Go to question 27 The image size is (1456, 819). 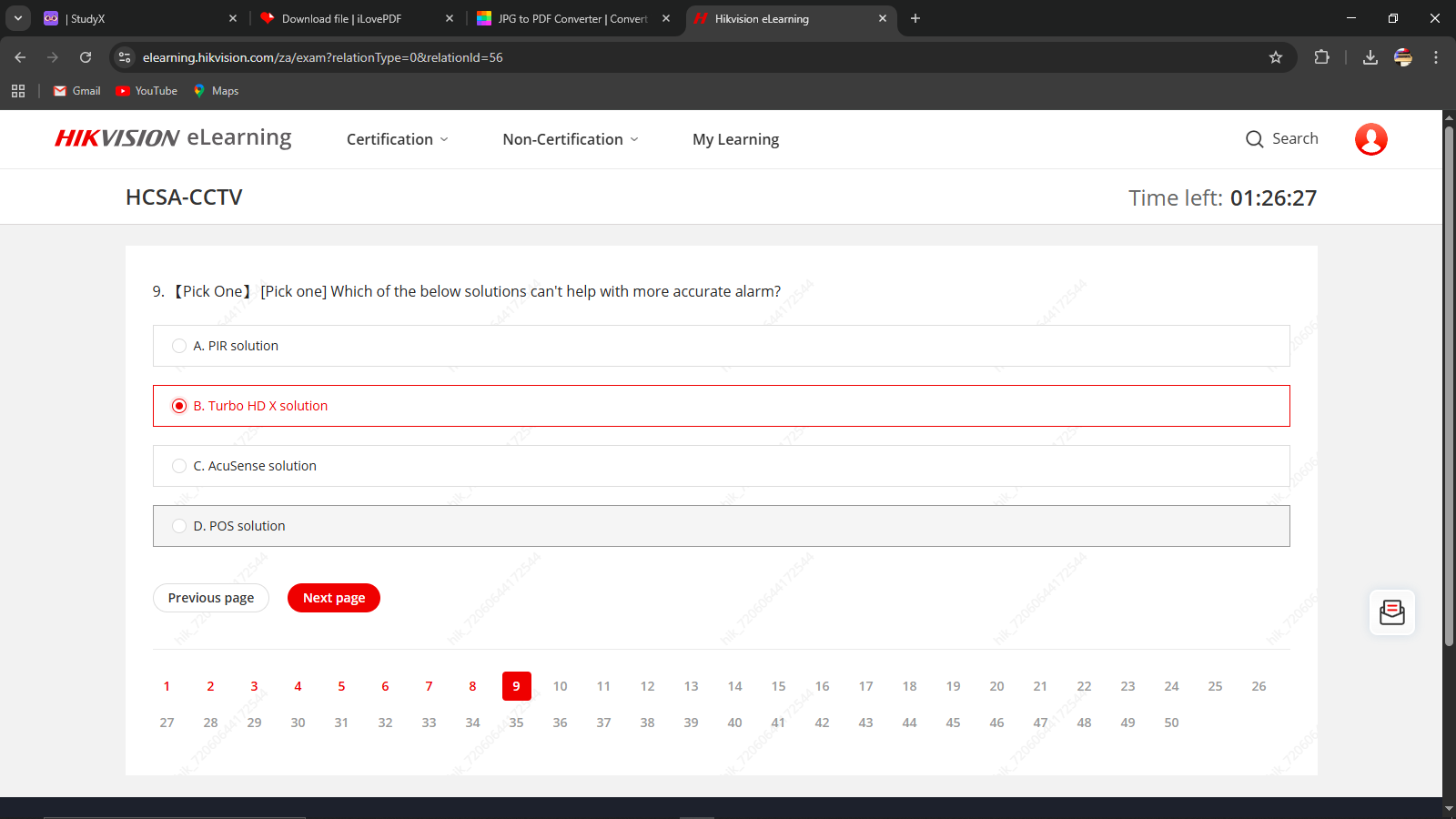coord(167,723)
